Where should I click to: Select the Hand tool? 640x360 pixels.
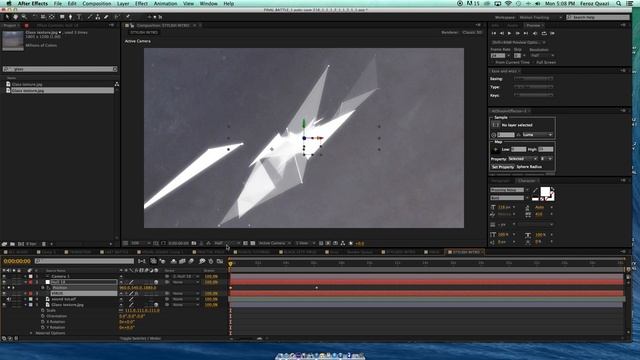[x=16, y=17]
